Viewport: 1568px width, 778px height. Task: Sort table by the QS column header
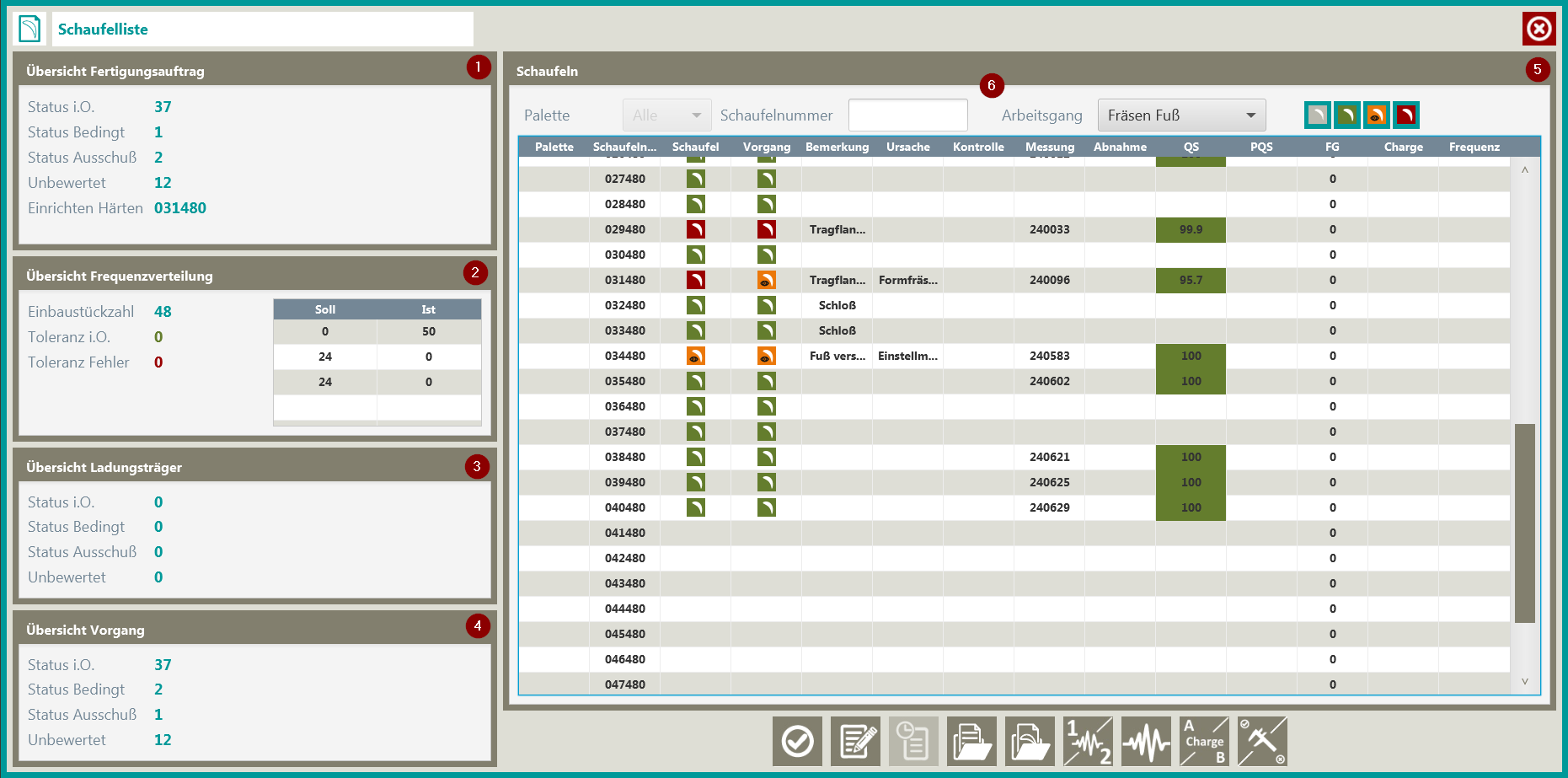point(1191,147)
